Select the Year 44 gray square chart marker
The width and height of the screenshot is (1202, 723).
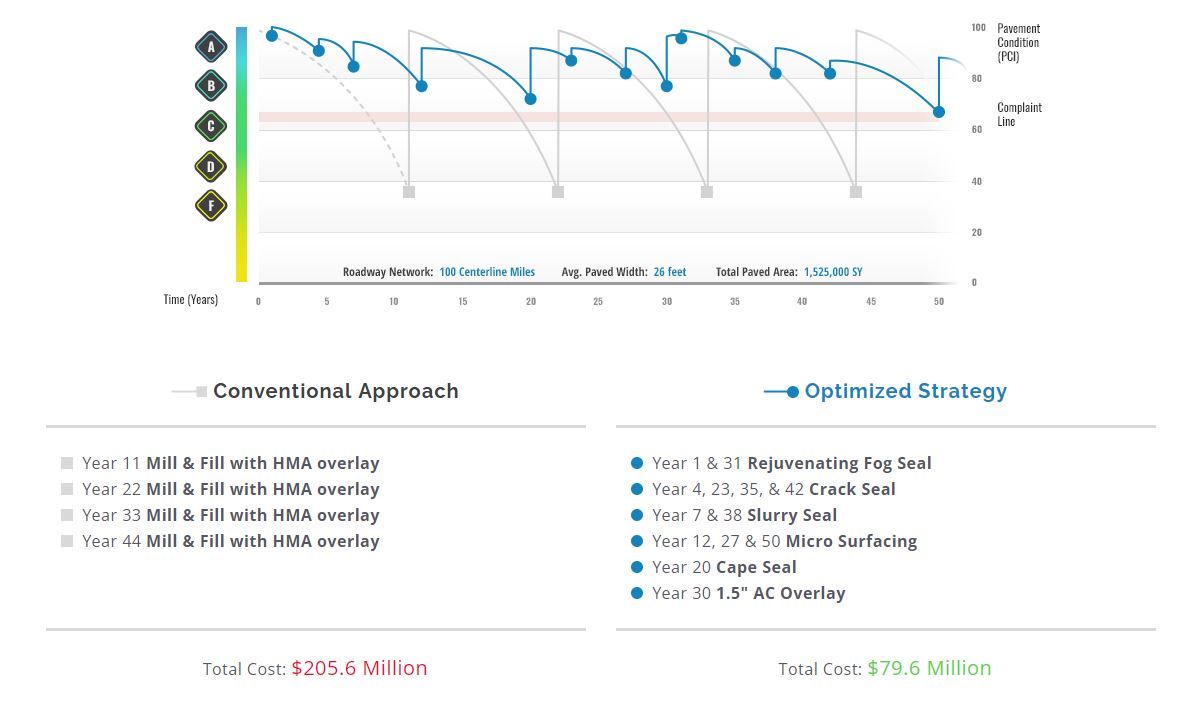(856, 192)
